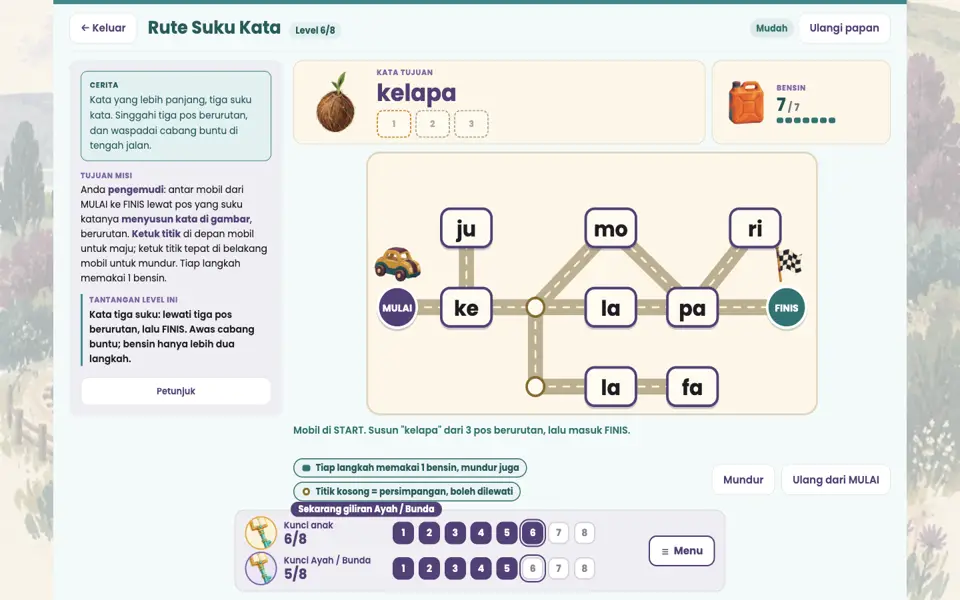
Task: Select level 3 in Kunci Ayah / Bunda row
Action: [x=455, y=568]
